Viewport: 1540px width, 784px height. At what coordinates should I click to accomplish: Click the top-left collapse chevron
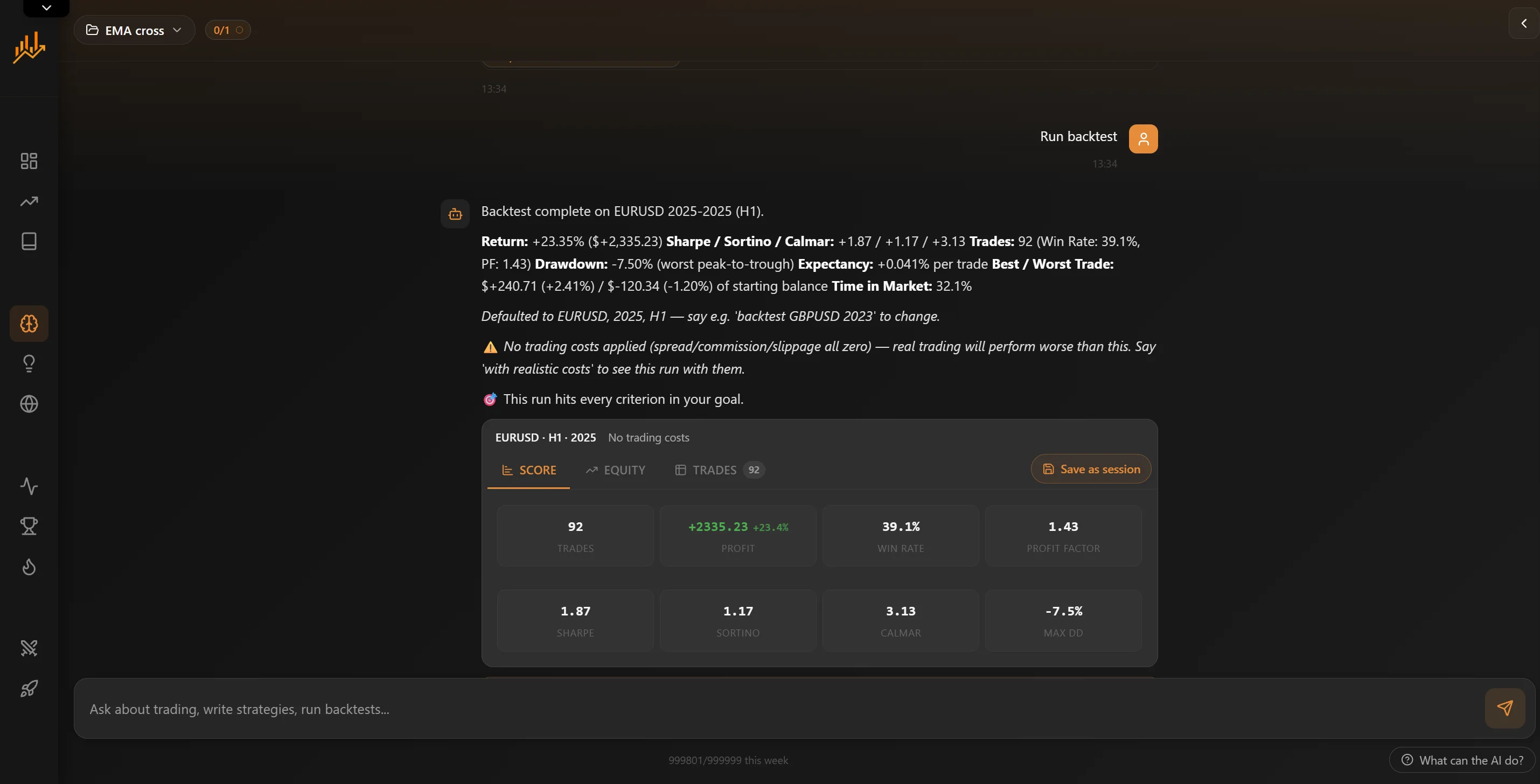pyautogui.click(x=46, y=8)
